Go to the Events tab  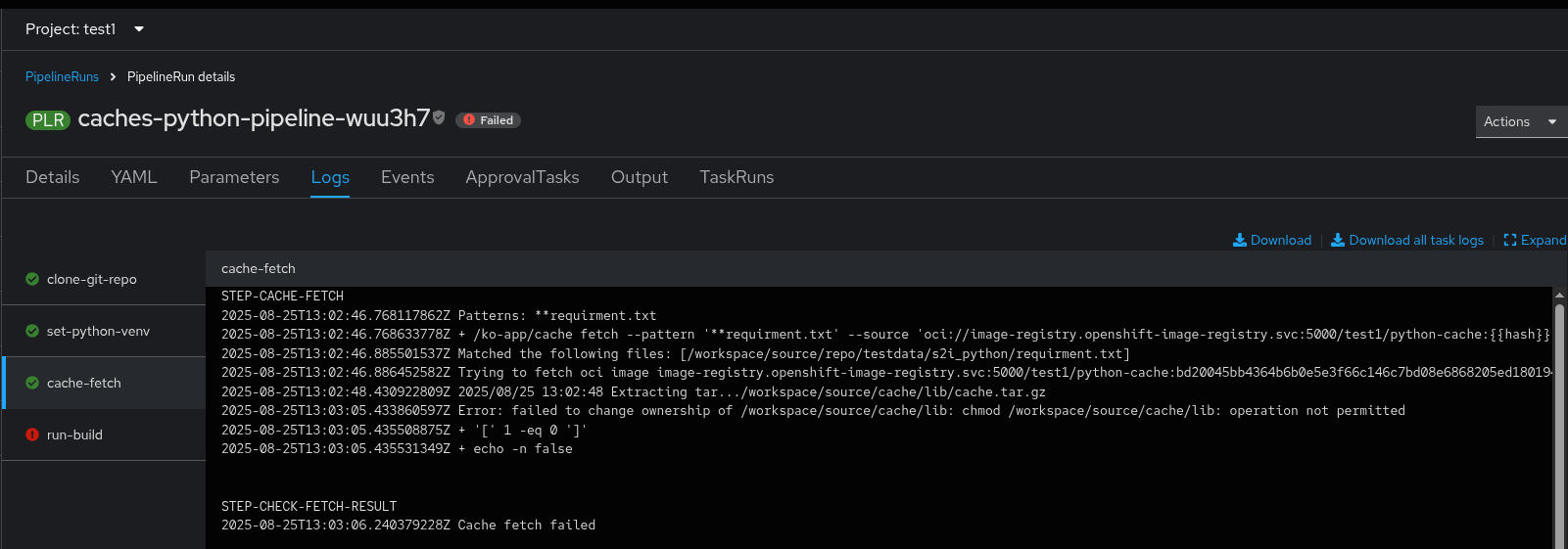pyautogui.click(x=407, y=177)
